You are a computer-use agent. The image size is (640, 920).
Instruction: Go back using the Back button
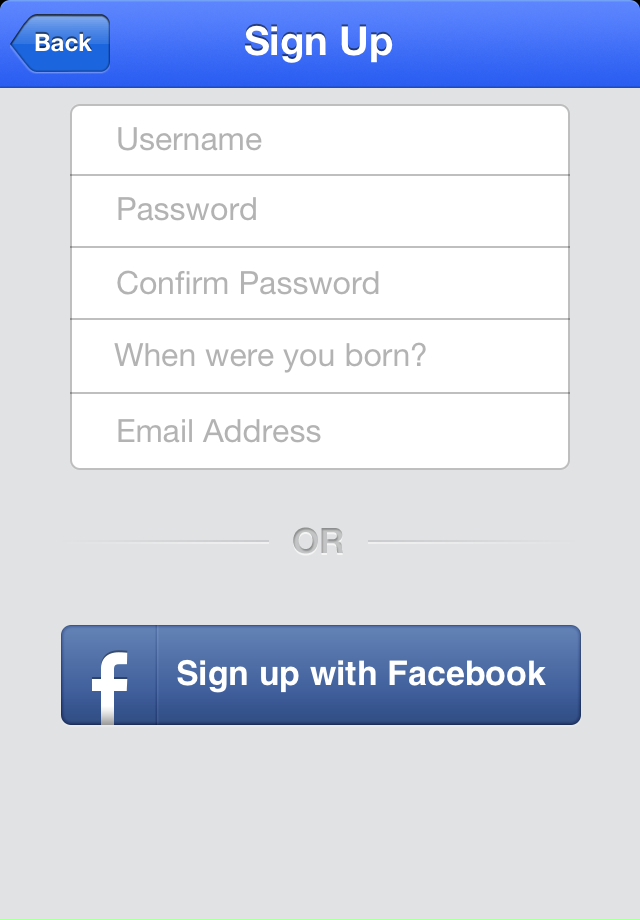[60, 43]
